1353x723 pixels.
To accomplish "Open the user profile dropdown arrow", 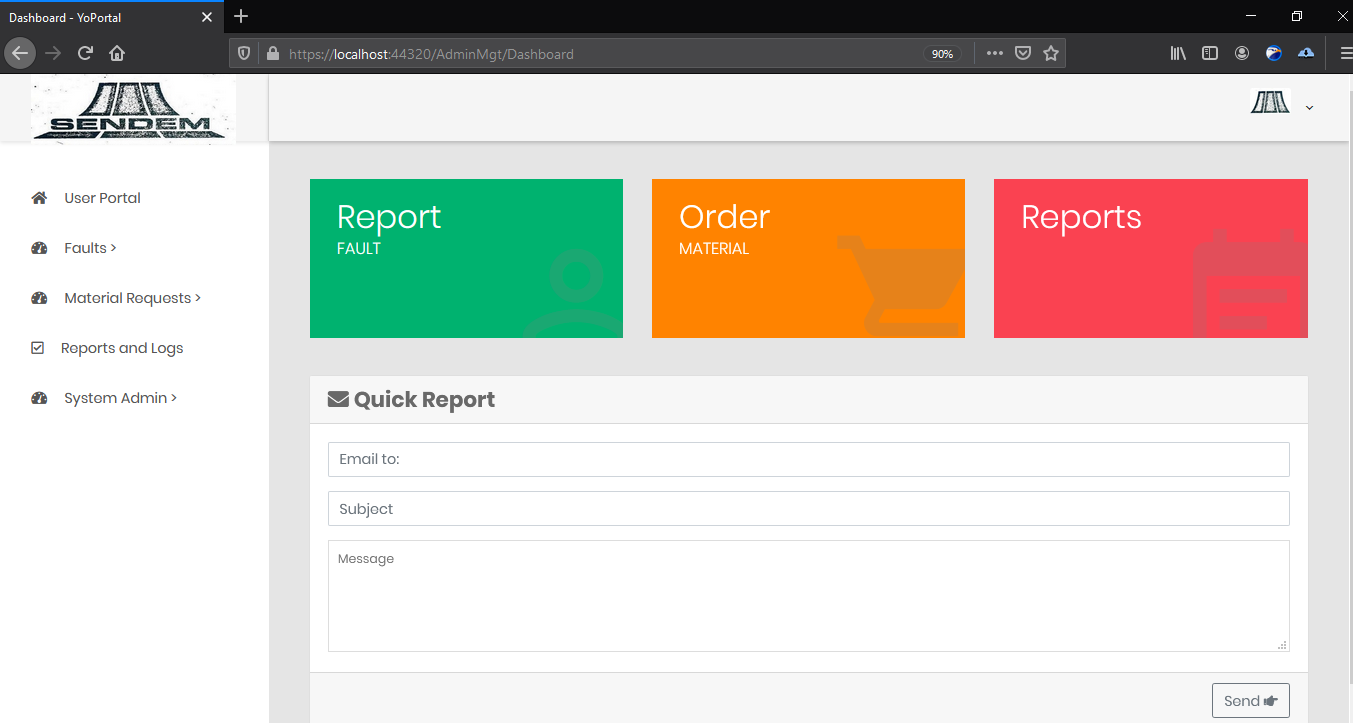I will click(1309, 108).
